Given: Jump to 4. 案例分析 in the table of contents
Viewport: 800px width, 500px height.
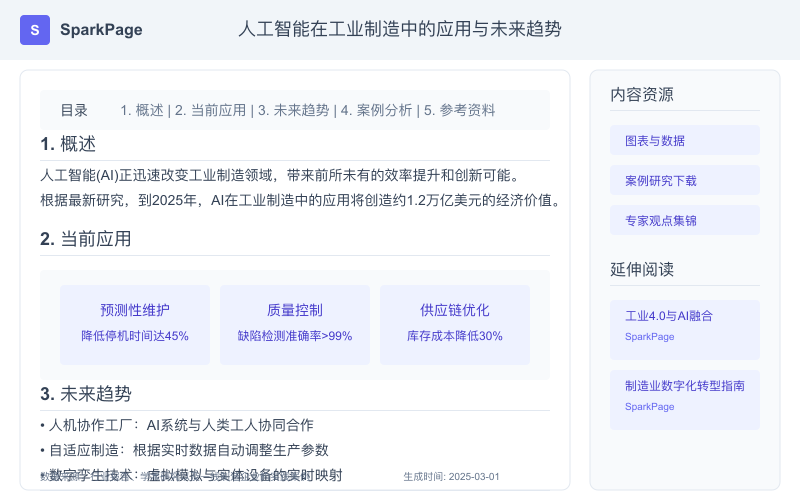Looking at the screenshot, I should [x=376, y=110].
